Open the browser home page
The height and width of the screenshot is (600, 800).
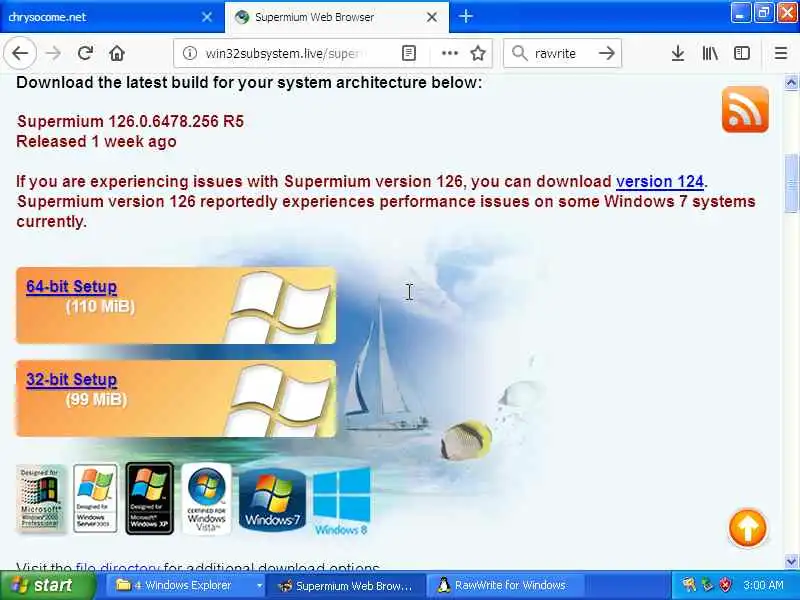point(117,53)
